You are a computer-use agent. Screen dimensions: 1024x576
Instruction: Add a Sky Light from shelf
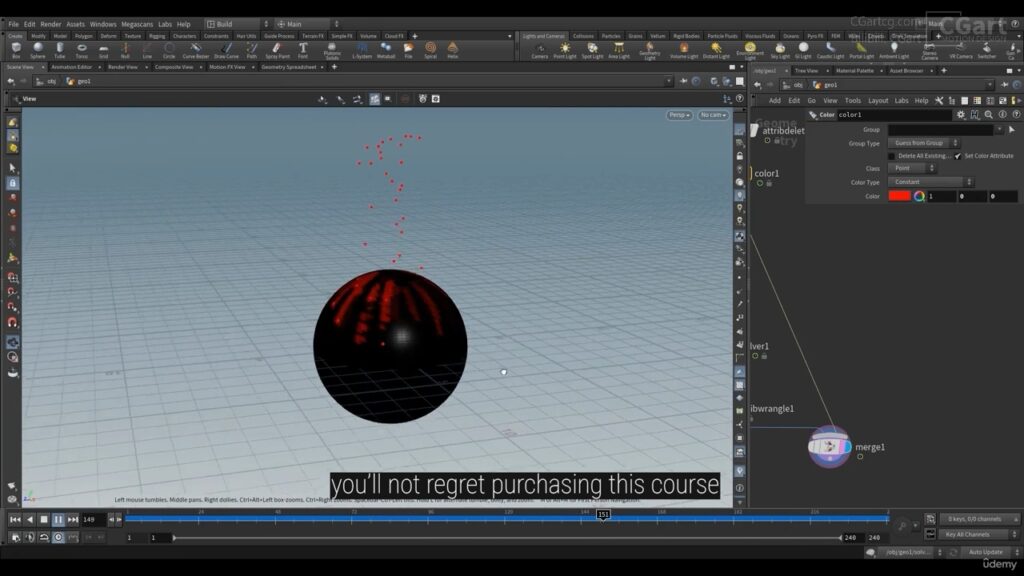pyautogui.click(x=780, y=51)
